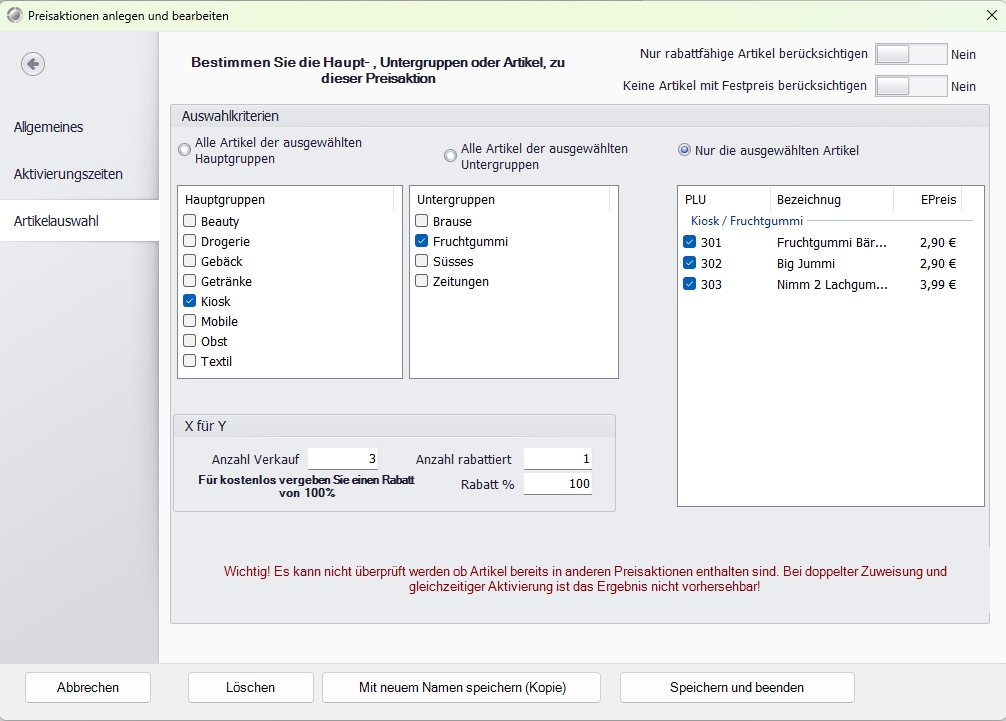Viewport: 1006px width, 721px height.
Task: Close the Preisaktionen dialog window
Action: [991, 15]
